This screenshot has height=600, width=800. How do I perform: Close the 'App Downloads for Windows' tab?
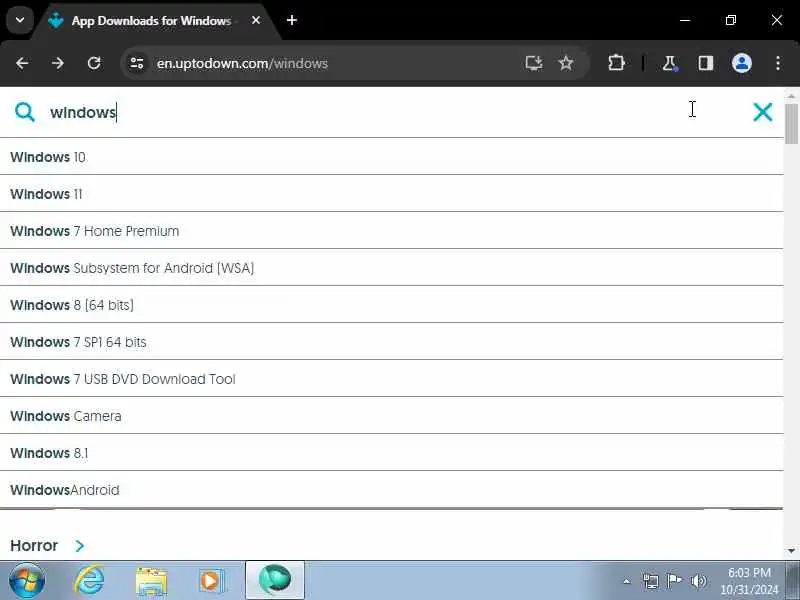(256, 20)
